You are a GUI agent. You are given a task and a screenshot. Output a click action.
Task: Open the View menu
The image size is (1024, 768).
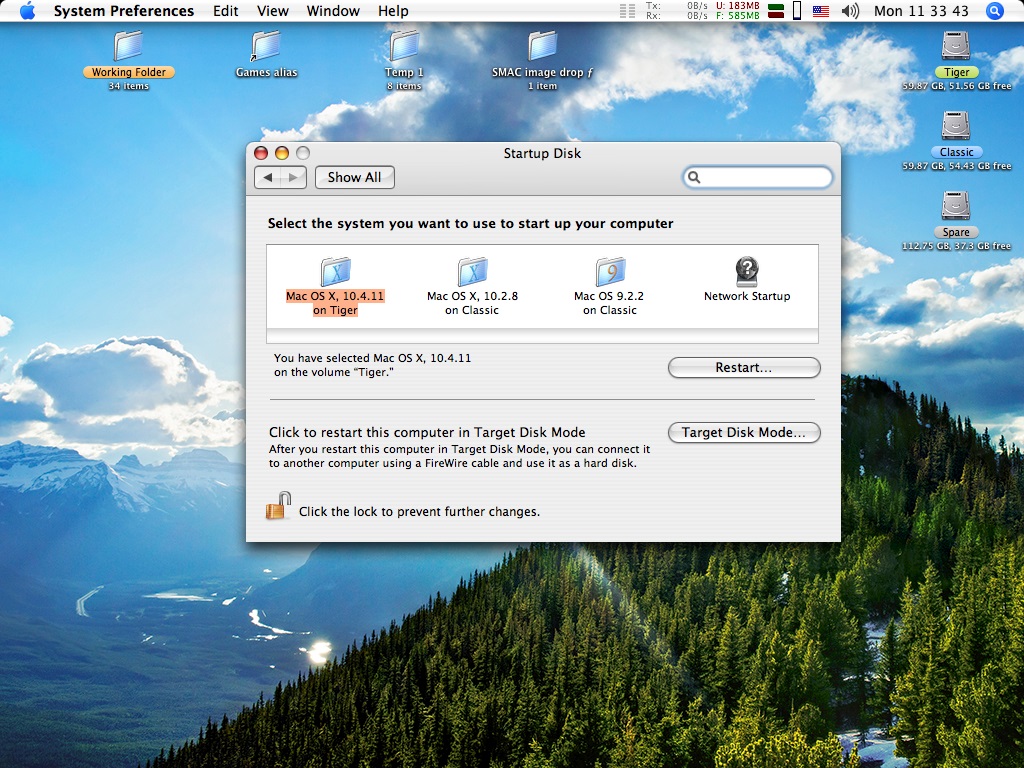pos(272,11)
